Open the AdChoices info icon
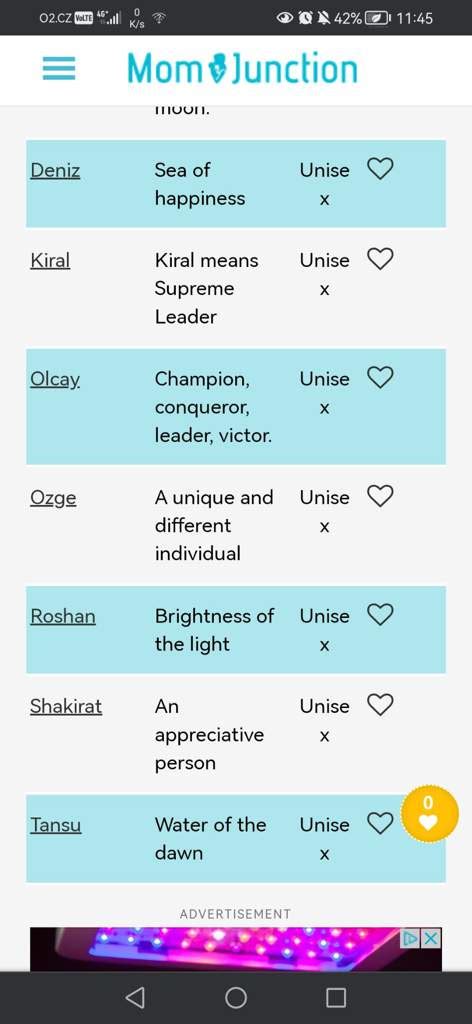This screenshot has height=1024, width=472. pos(411,938)
